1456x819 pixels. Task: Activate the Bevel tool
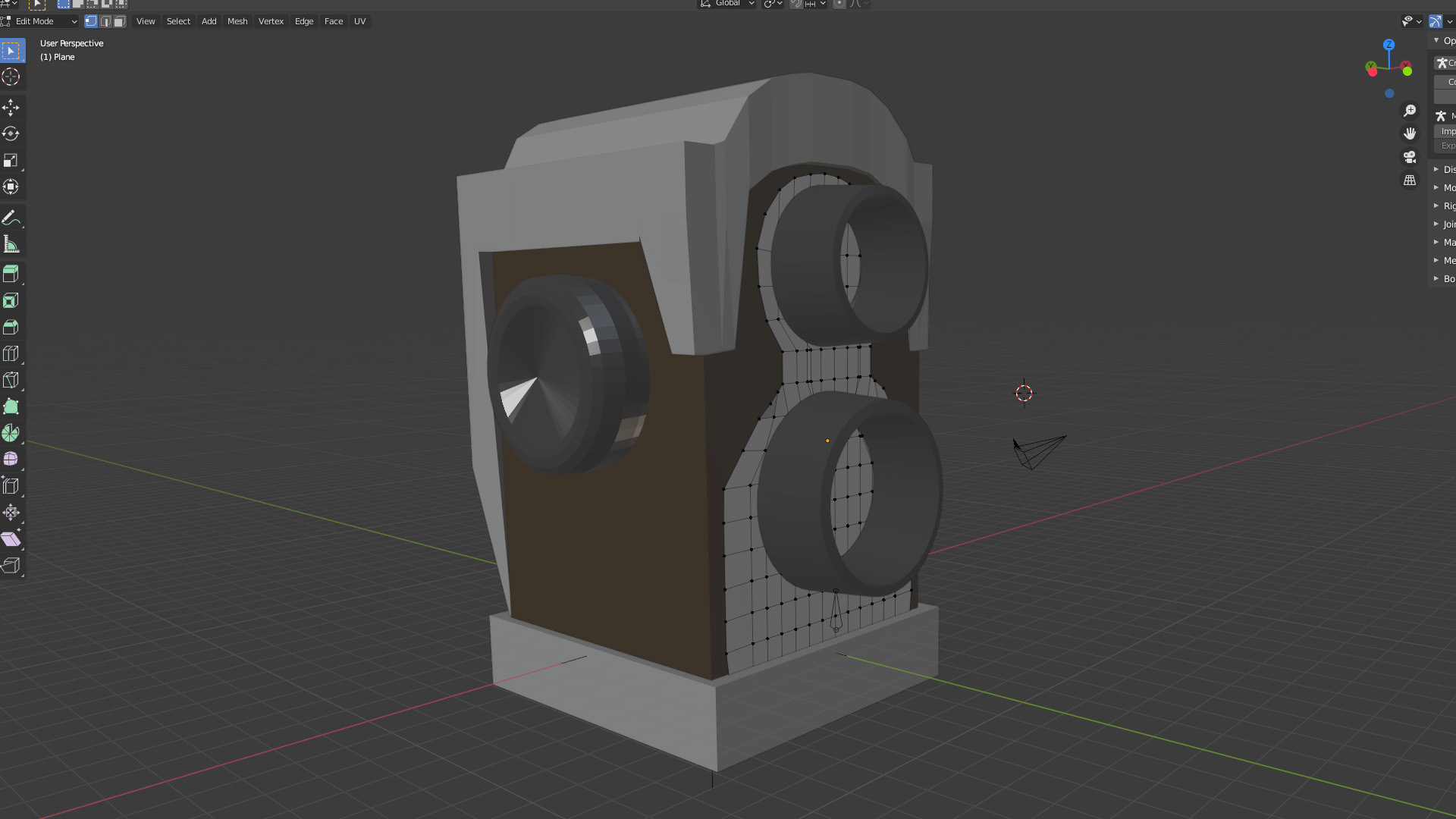[x=11, y=328]
